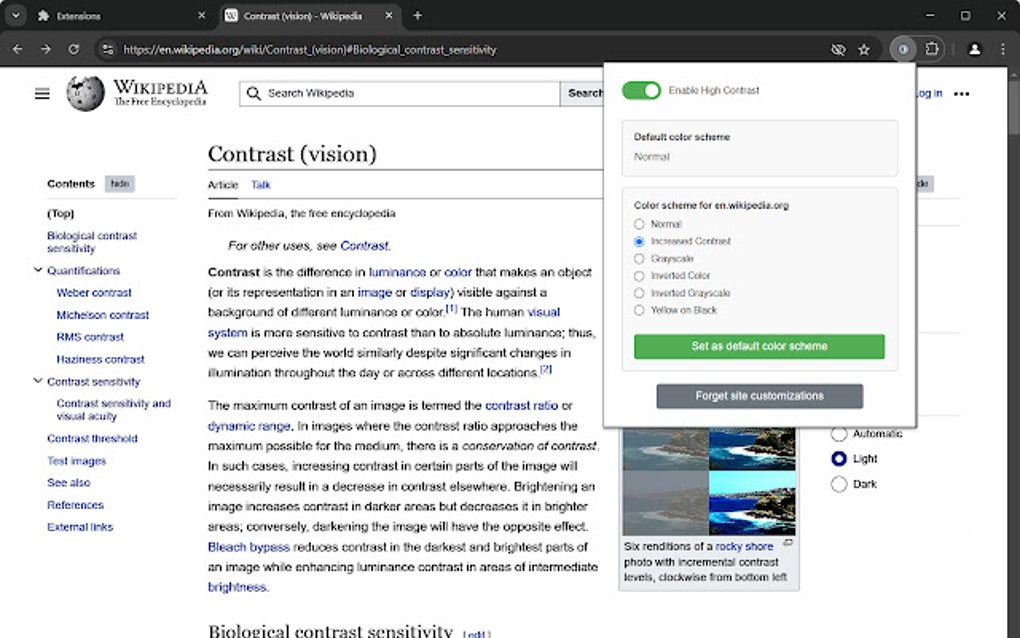Click the Wikipedia globe logo
This screenshot has width=1020, height=638.
(86, 93)
